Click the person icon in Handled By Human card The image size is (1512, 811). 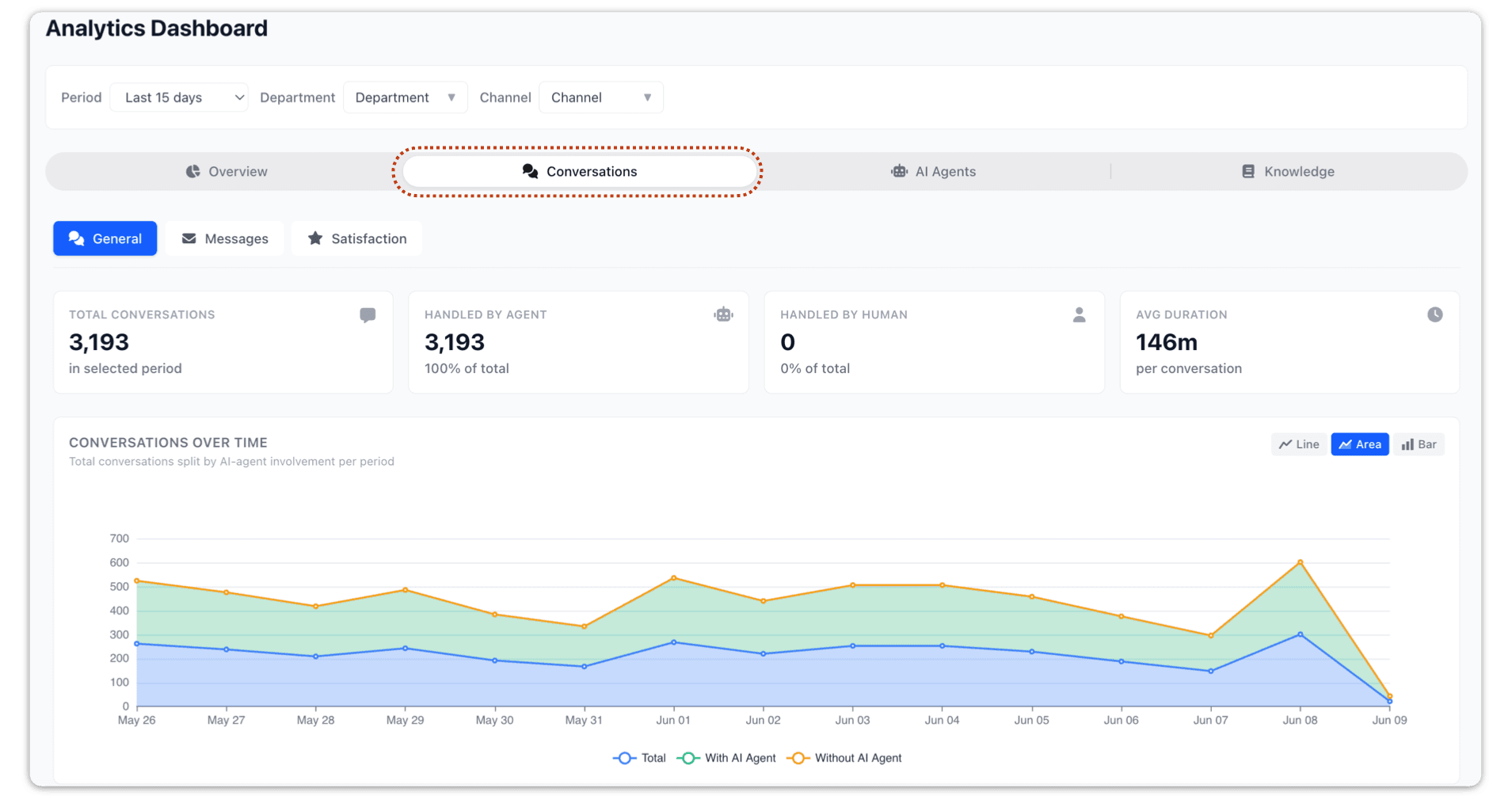click(1079, 314)
